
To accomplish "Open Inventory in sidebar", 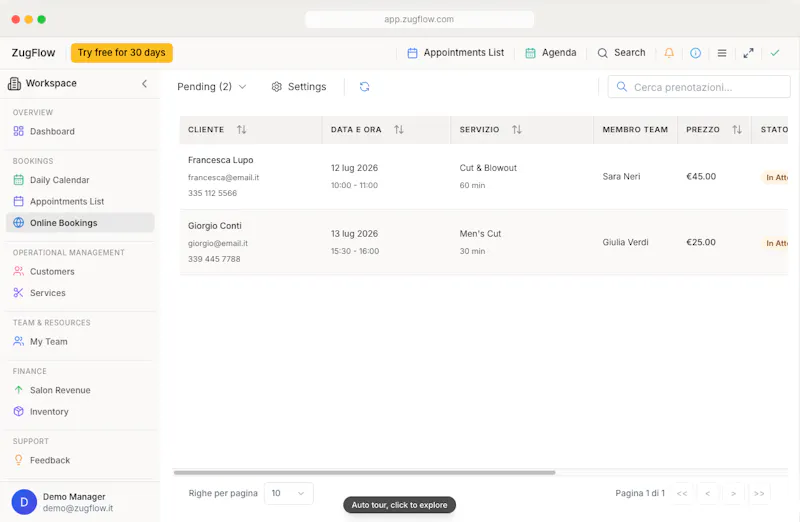I will pos(80,411).
